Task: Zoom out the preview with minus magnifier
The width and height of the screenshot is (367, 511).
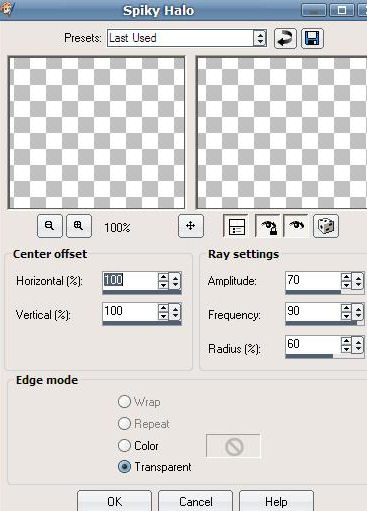Action: [50, 226]
